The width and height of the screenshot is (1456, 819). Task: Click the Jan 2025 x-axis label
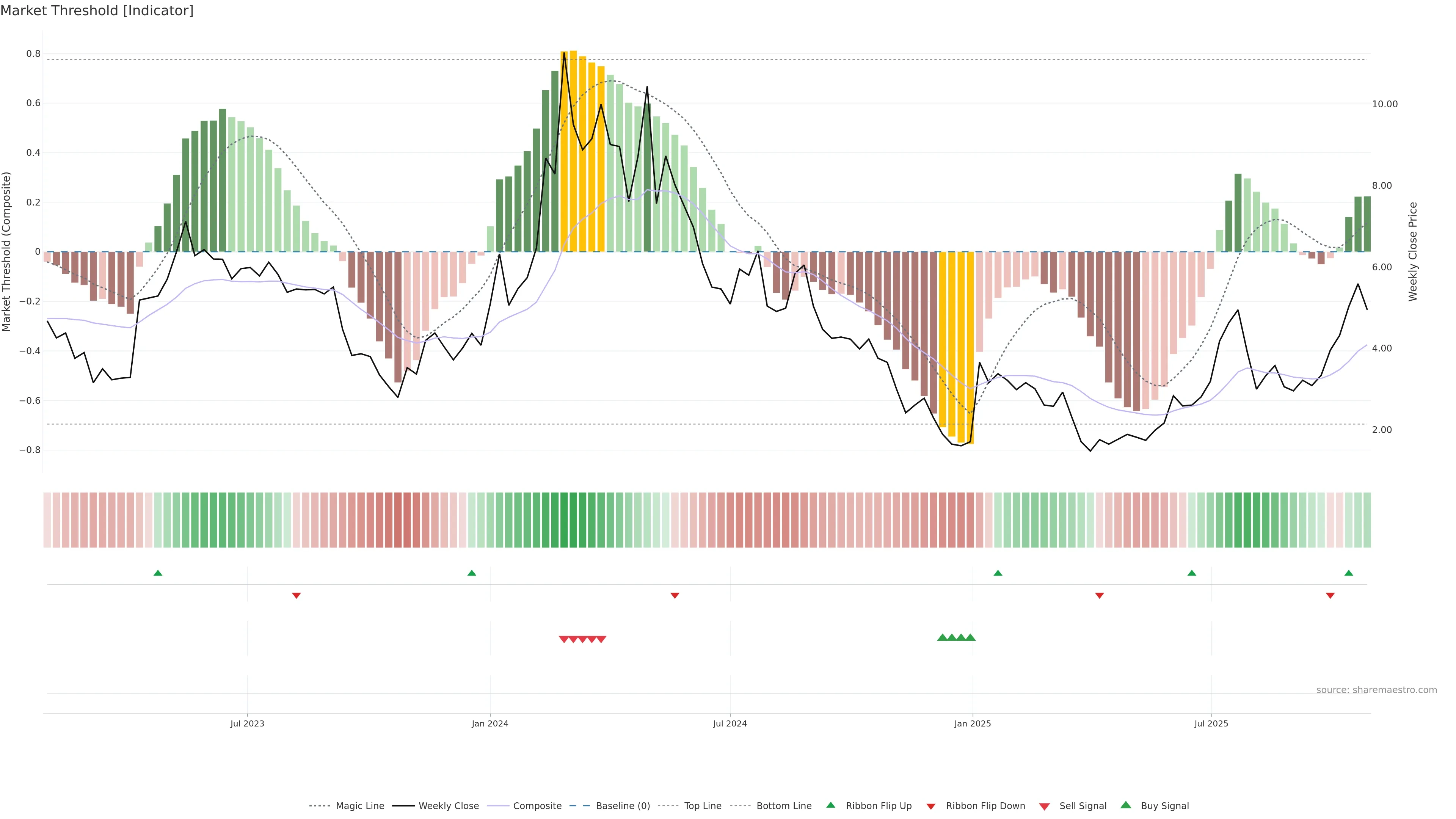coord(972,723)
